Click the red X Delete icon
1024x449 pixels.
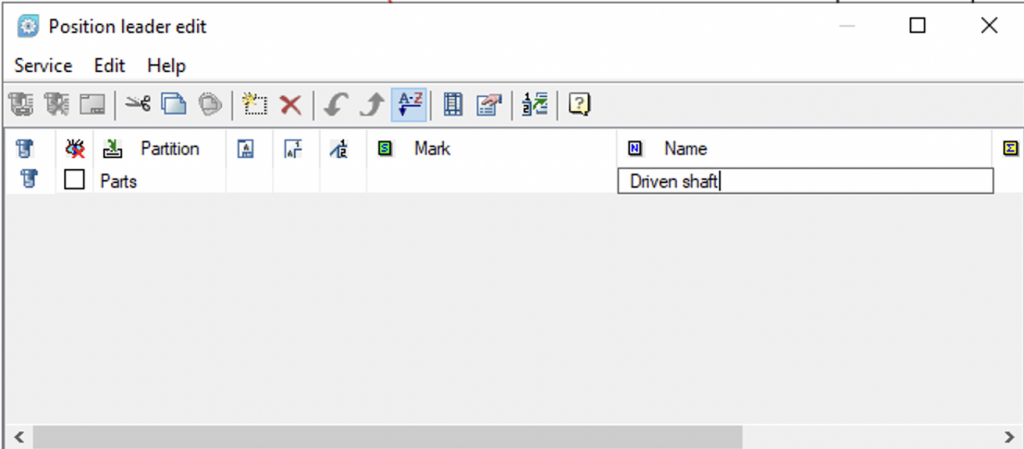coord(291,104)
